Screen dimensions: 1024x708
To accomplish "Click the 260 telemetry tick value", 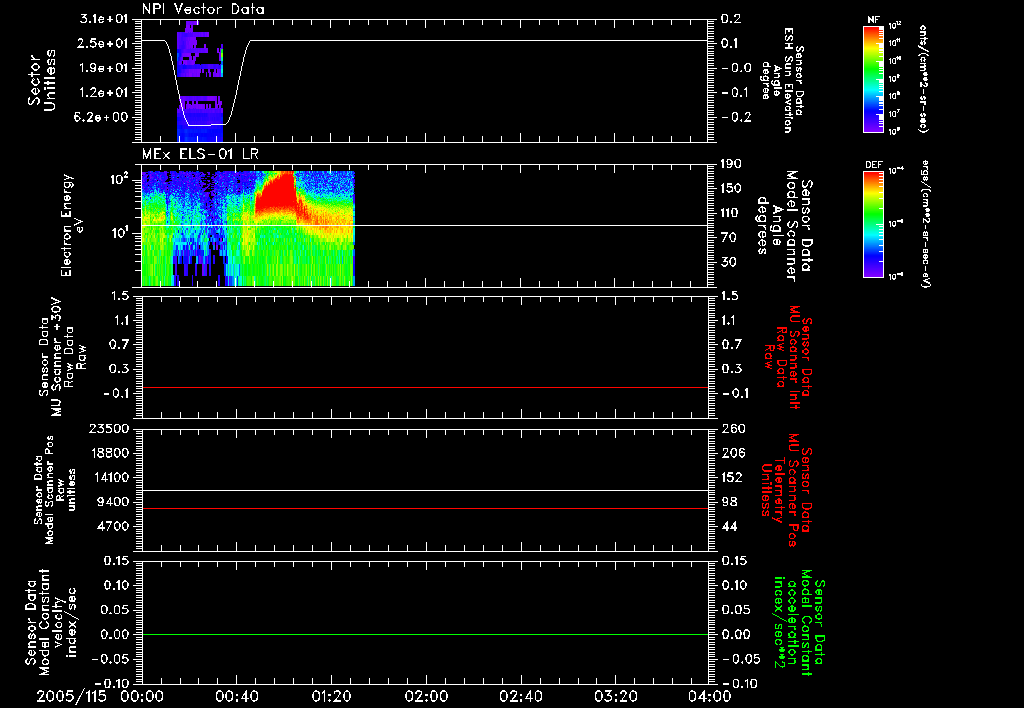I will (x=732, y=429).
